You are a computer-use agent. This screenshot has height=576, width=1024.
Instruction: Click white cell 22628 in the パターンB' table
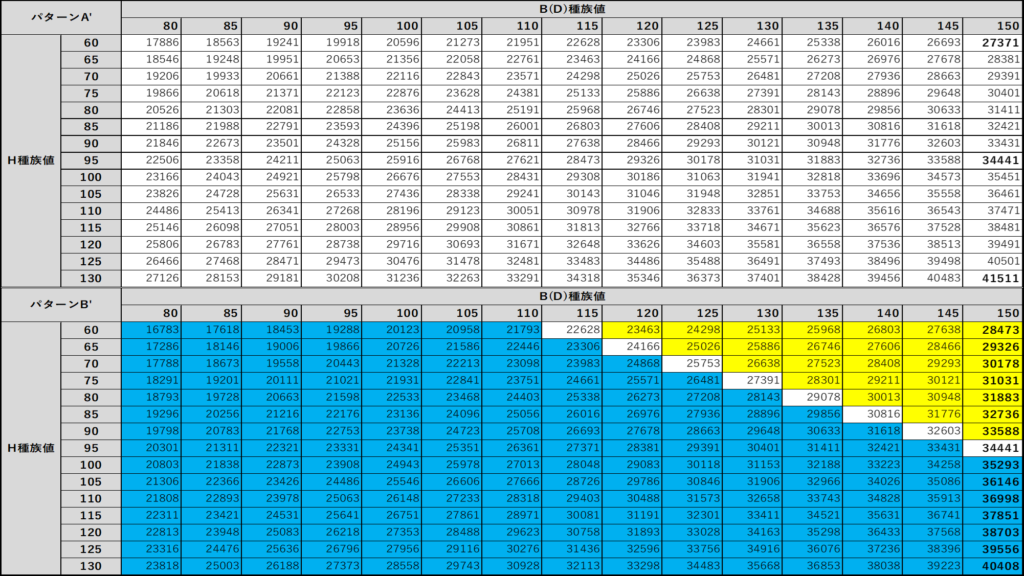582,329
